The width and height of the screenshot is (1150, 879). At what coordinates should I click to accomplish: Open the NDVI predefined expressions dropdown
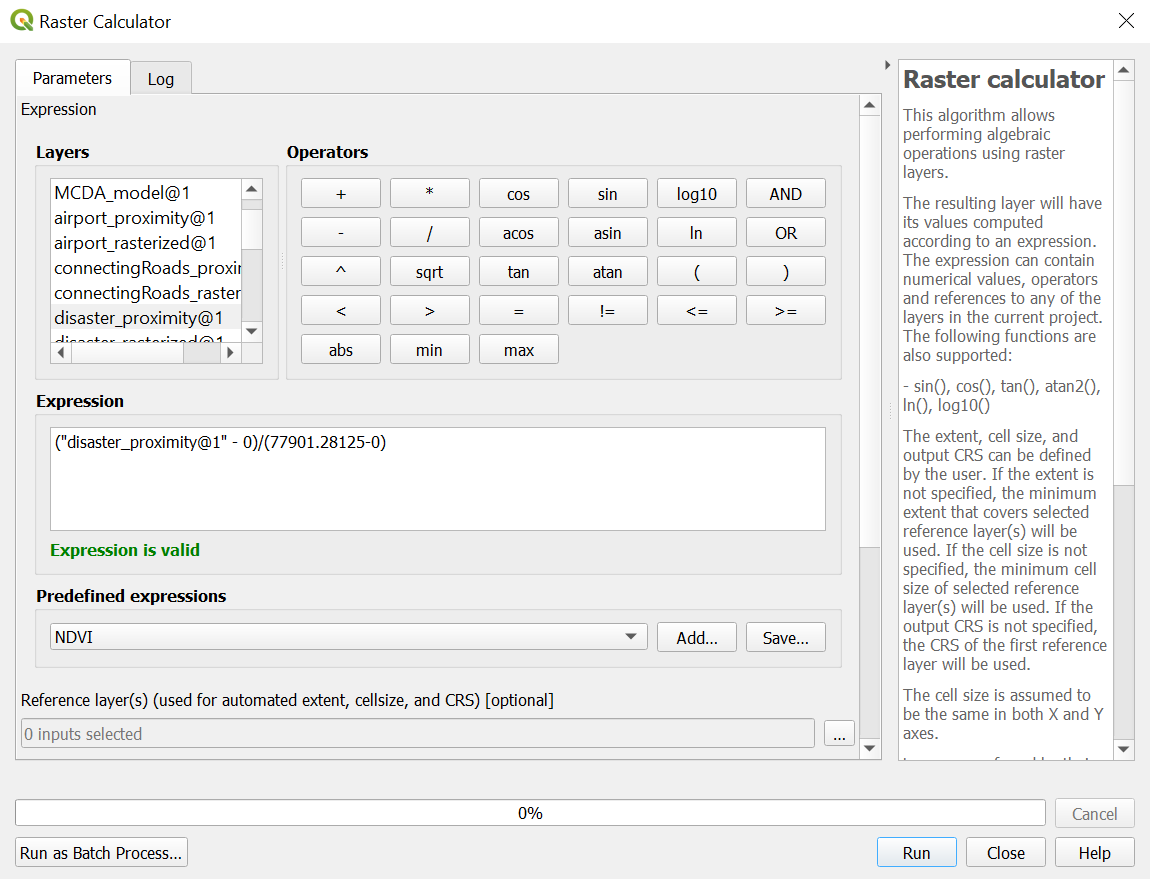coord(348,637)
